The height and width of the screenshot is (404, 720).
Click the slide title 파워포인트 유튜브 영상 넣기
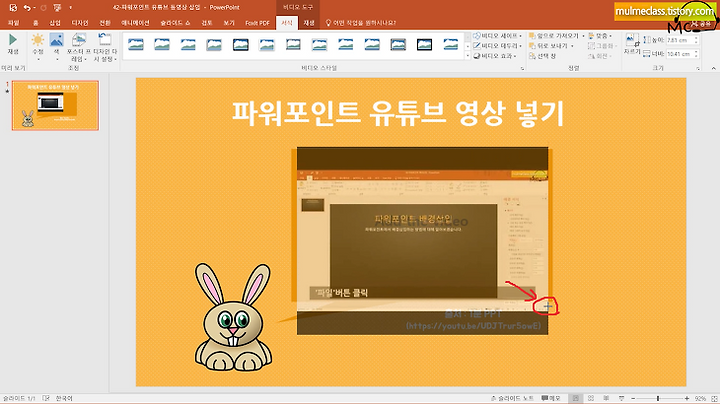point(398,113)
